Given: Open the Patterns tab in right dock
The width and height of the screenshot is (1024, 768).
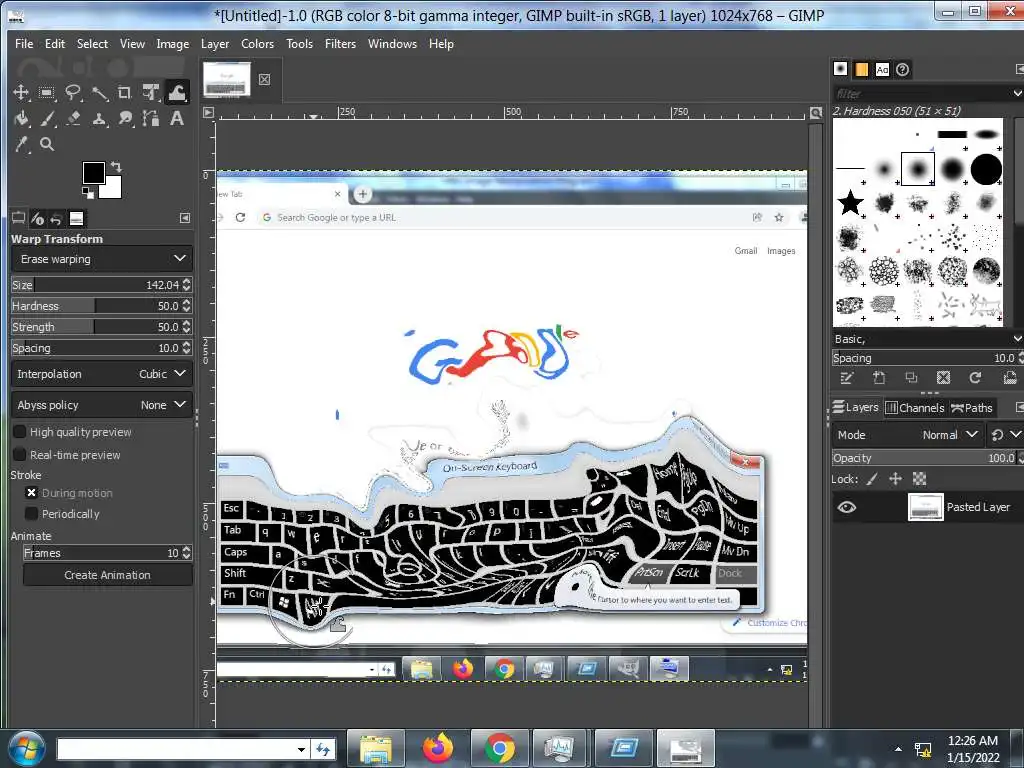Looking at the screenshot, I should point(861,69).
